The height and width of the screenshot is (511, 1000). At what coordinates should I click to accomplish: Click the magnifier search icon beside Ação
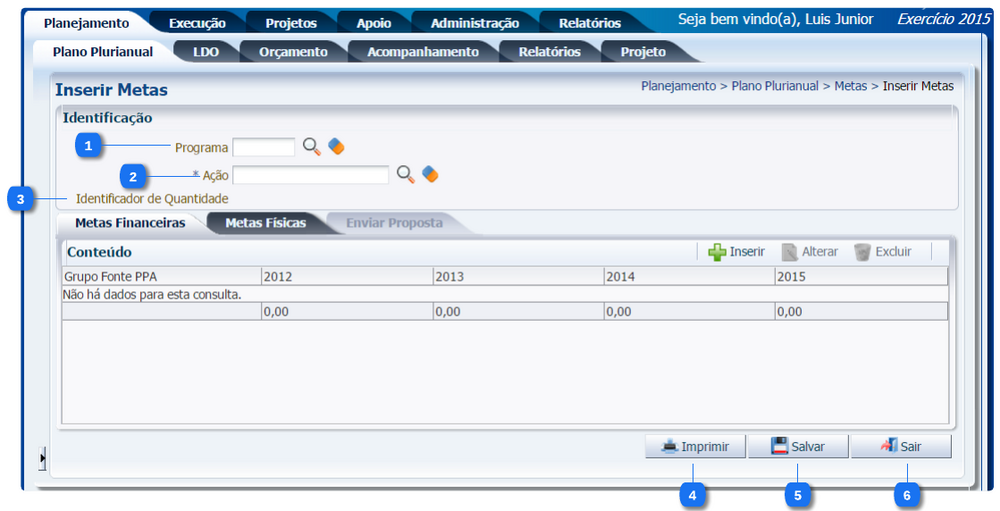pyautogui.click(x=405, y=174)
